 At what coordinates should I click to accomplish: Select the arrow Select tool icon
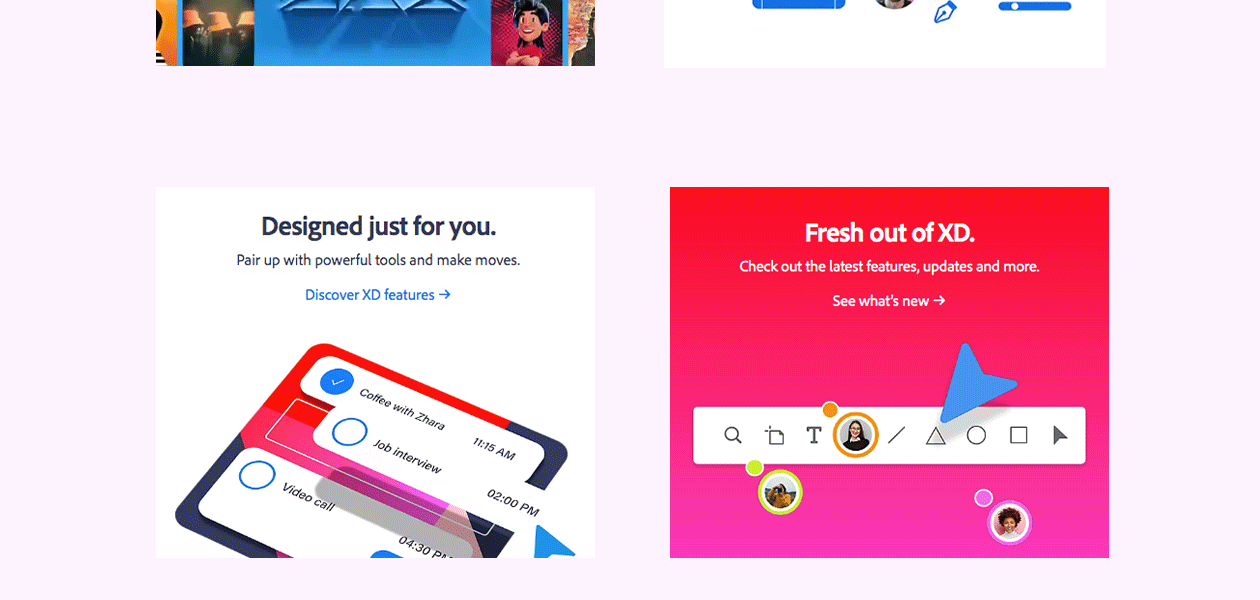(1060, 435)
